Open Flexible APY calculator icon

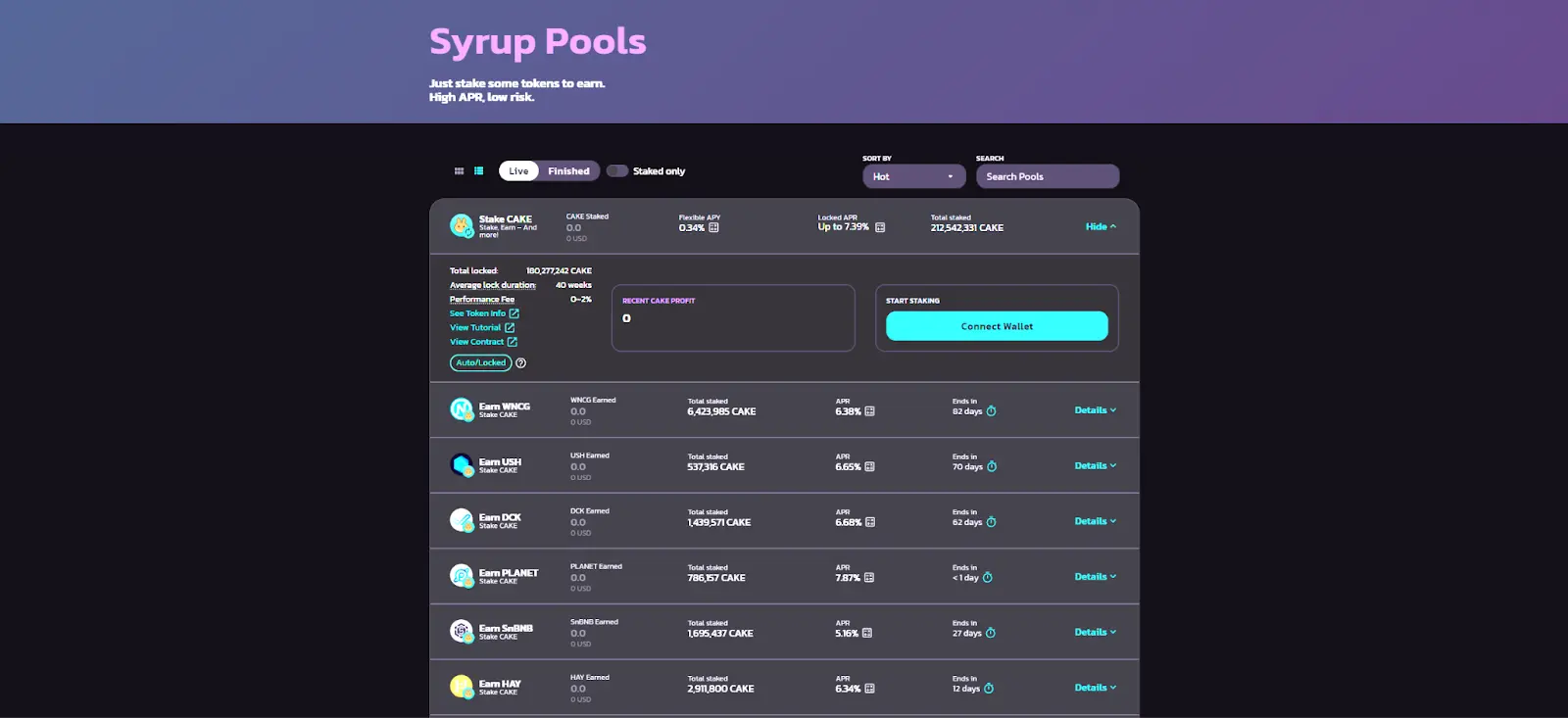(713, 227)
